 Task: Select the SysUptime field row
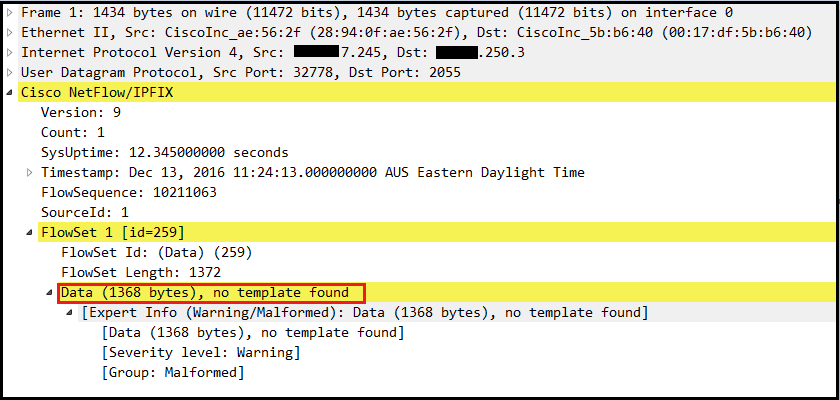[x=164, y=152]
